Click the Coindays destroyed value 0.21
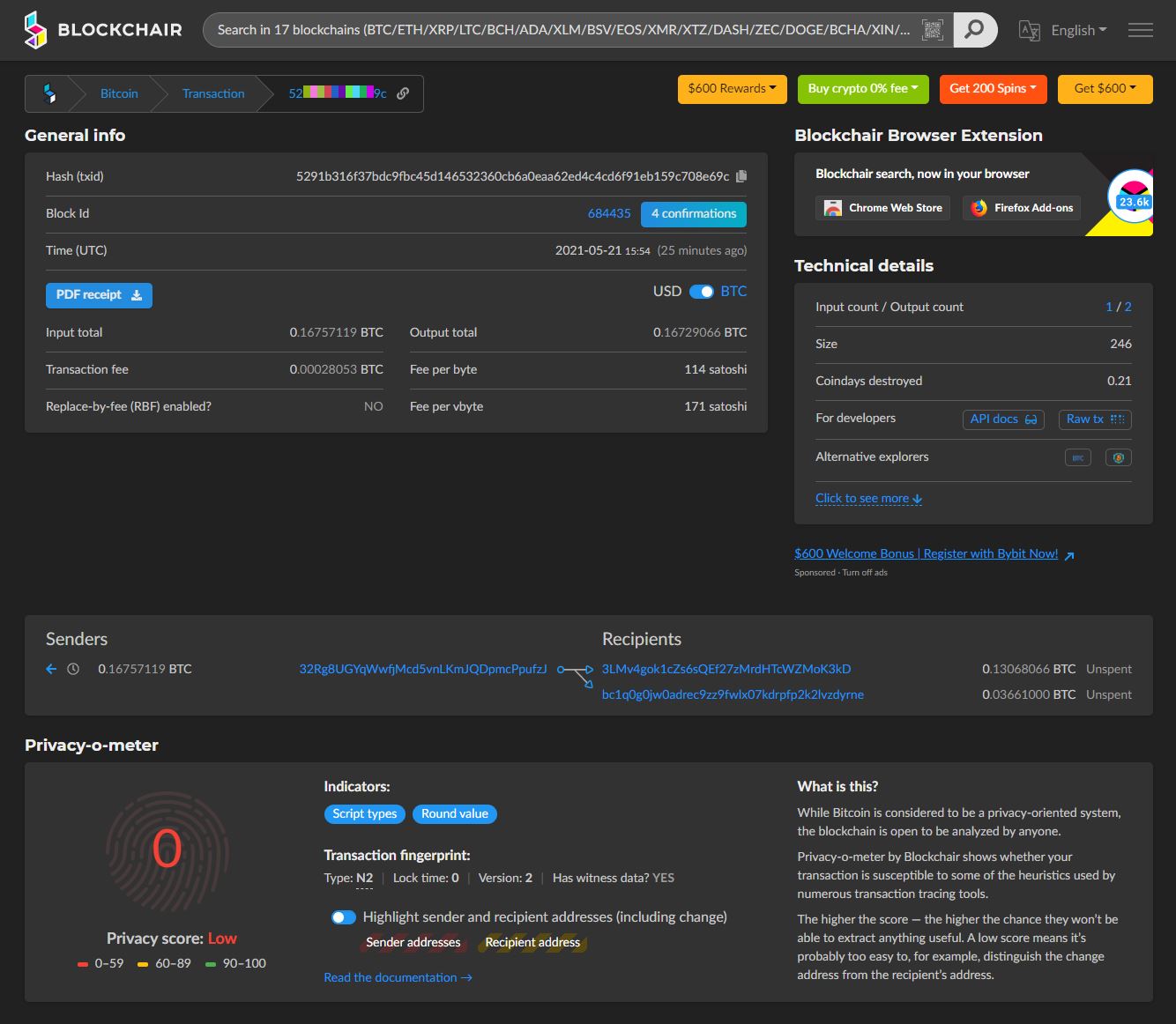Viewport: 1176px width, 1024px height. 1120,381
